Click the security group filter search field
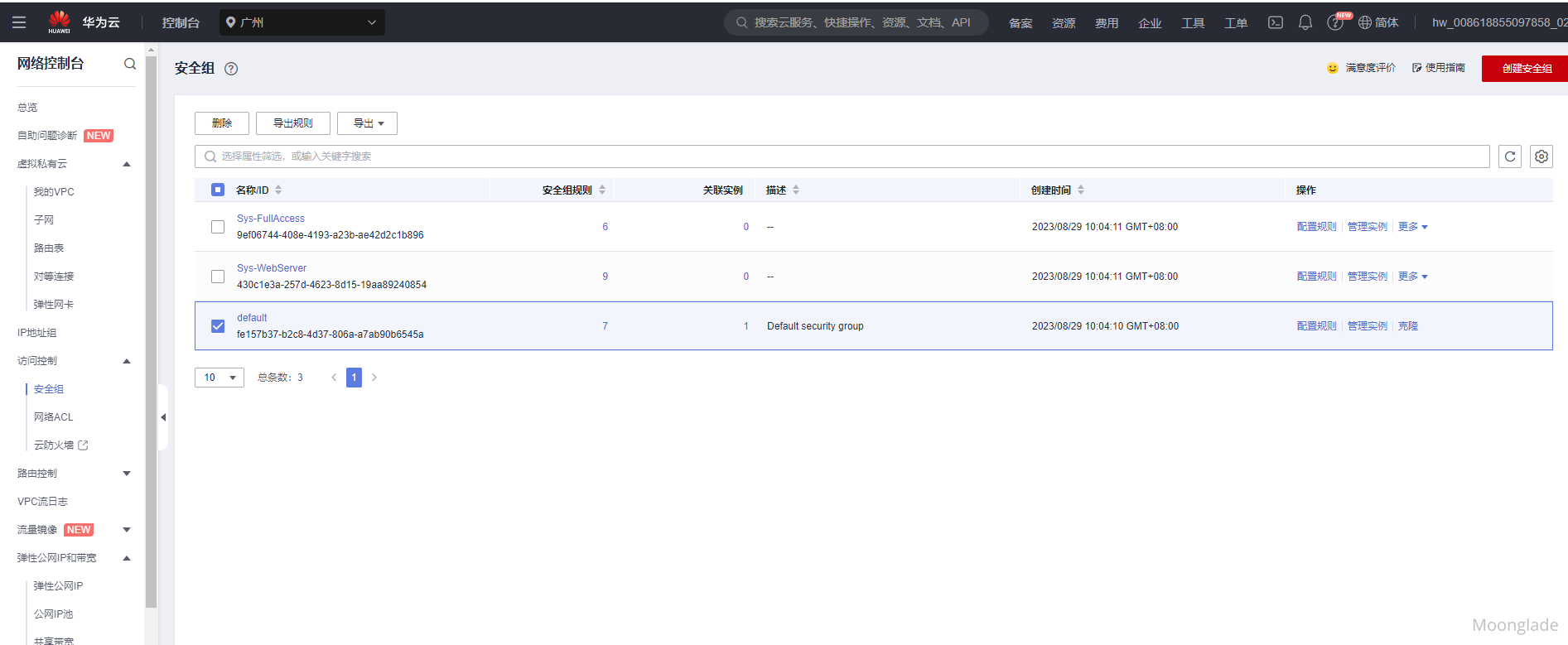Viewport: 1568px width, 645px height. pos(842,156)
